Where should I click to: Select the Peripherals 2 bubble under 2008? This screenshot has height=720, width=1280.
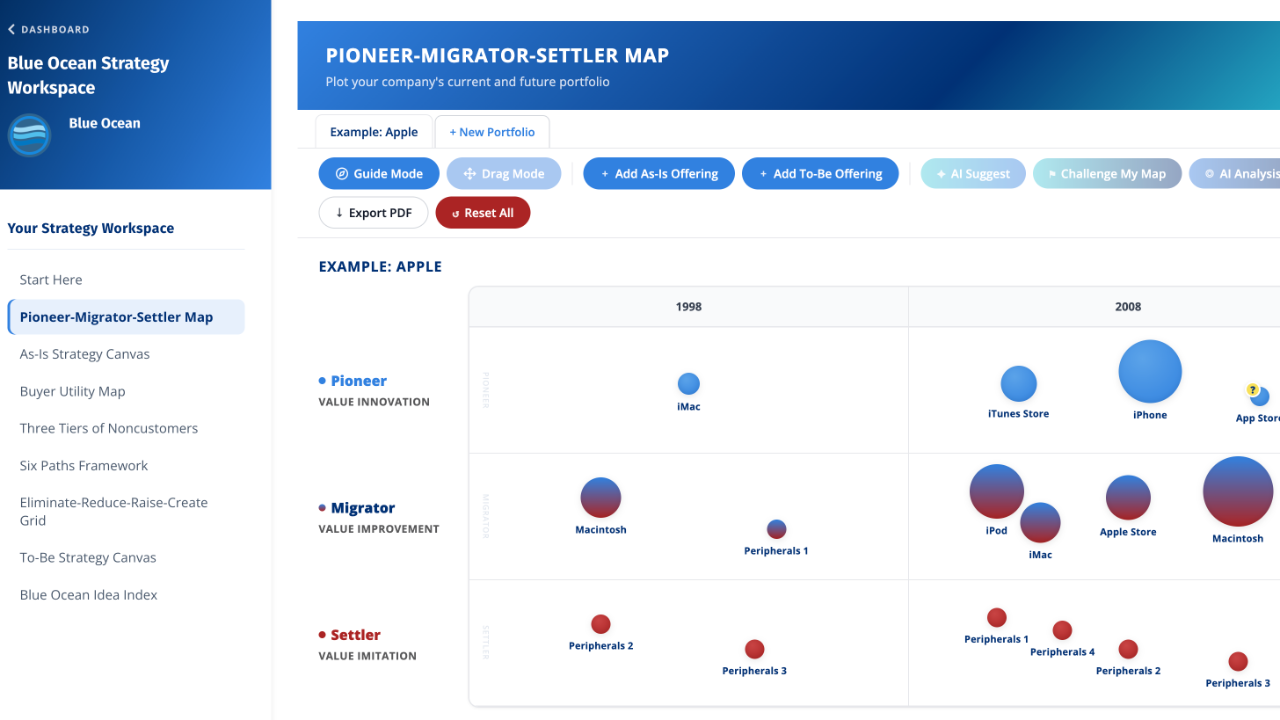1128,649
